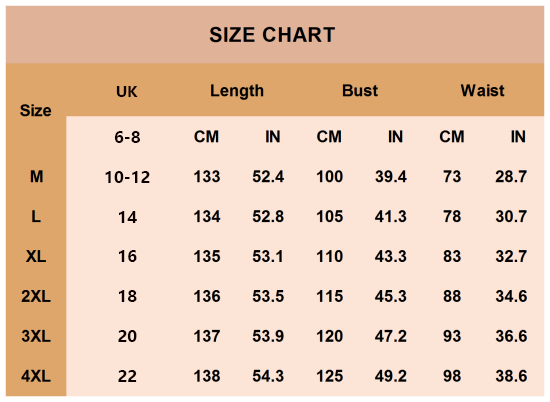Click bust value 41.3 inches
The width and height of the screenshot is (550, 402).
[x=391, y=216]
